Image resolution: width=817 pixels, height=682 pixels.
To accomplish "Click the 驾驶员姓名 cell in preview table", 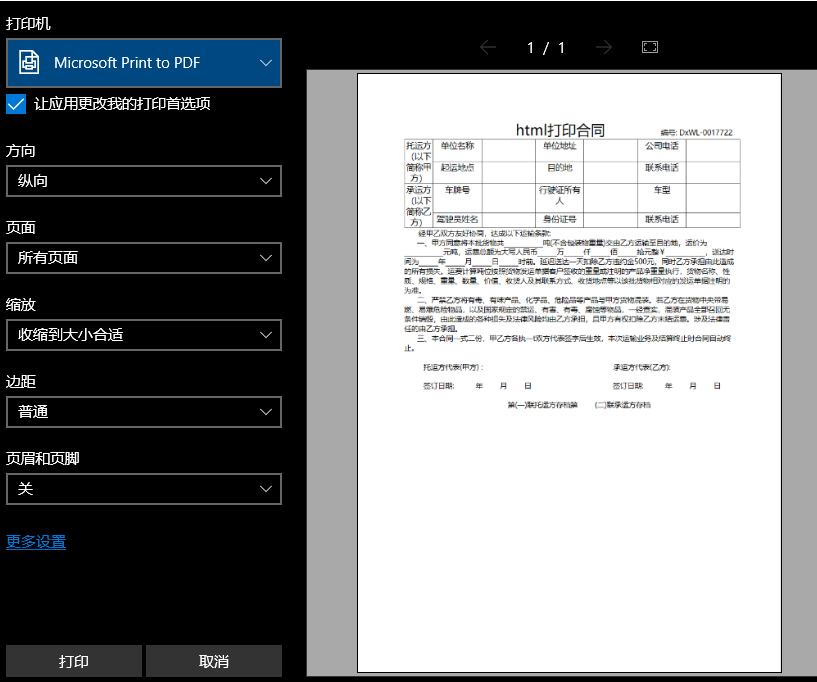I will pyautogui.click(x=457, y=219).
